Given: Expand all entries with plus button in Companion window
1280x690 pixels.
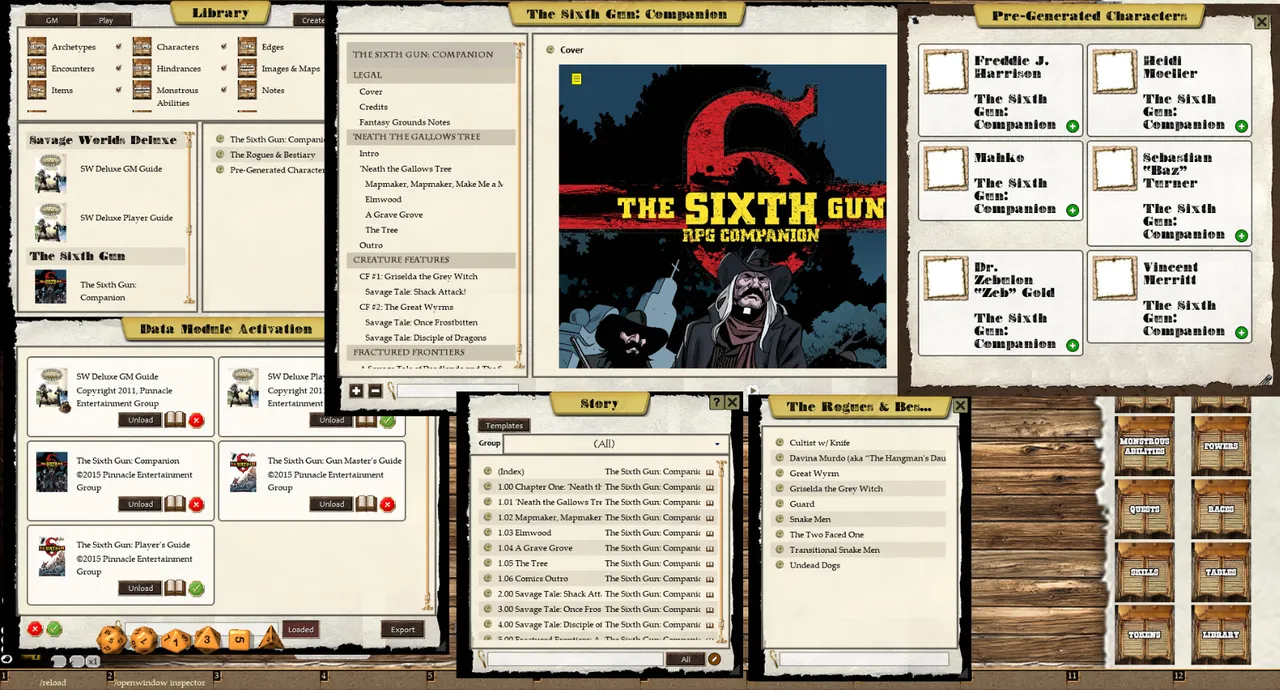Looking at the screenshot, I should pos(357,391).
